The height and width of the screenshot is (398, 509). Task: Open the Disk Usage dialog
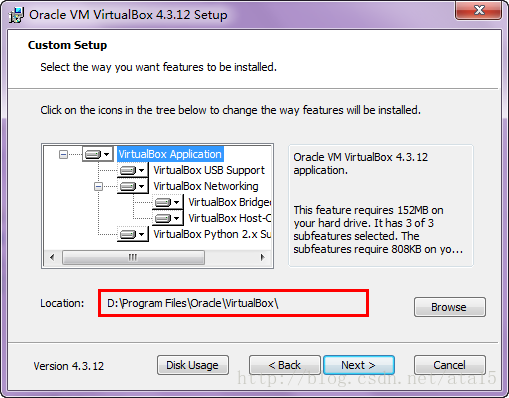click(x=193, y=365)
